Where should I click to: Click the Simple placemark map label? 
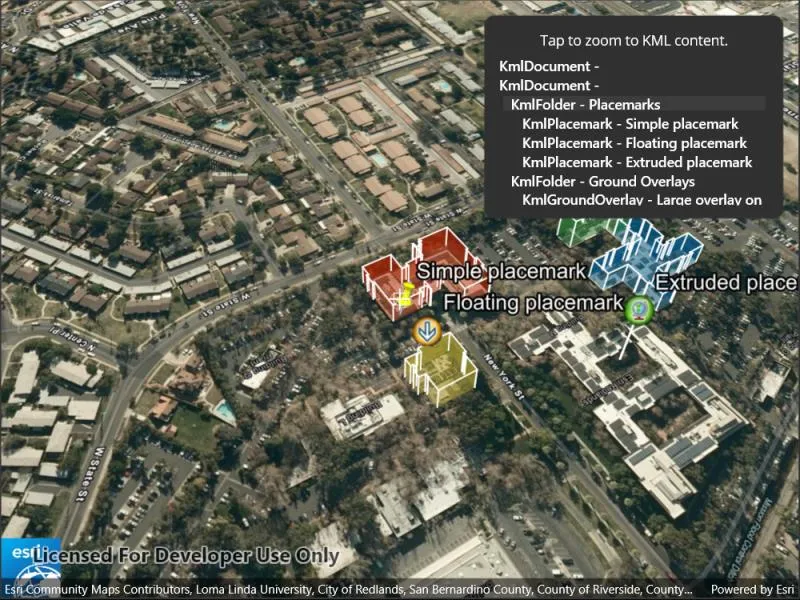tap(501, 271)
